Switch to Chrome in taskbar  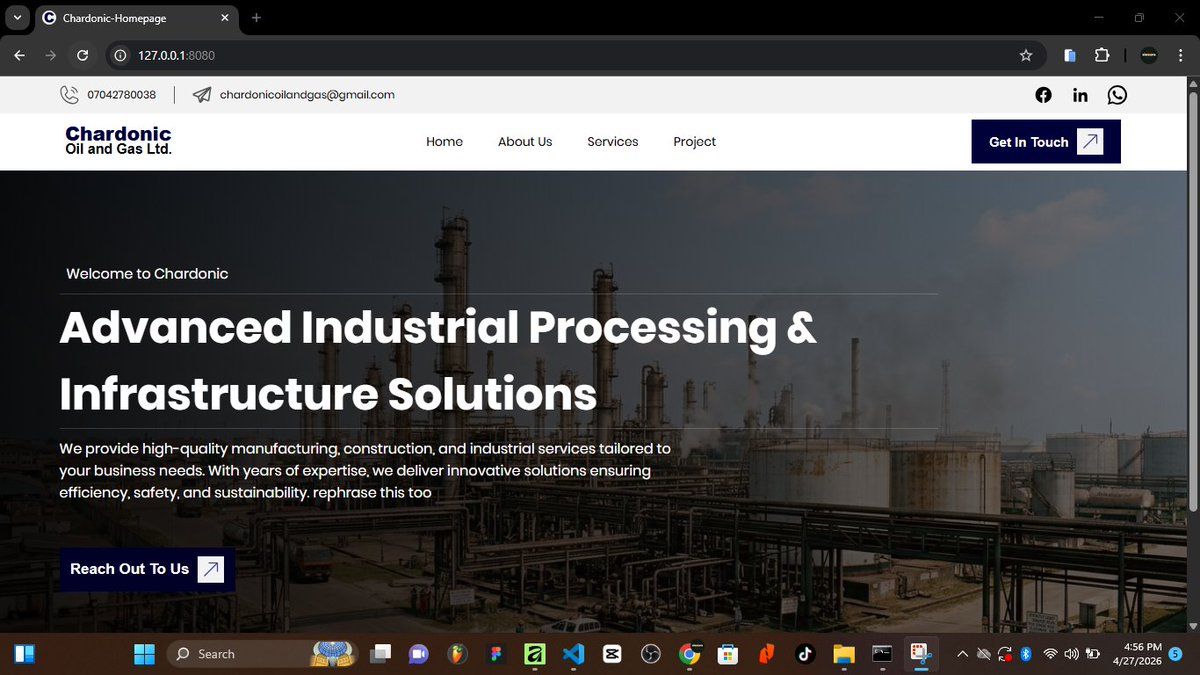(689, 654)
